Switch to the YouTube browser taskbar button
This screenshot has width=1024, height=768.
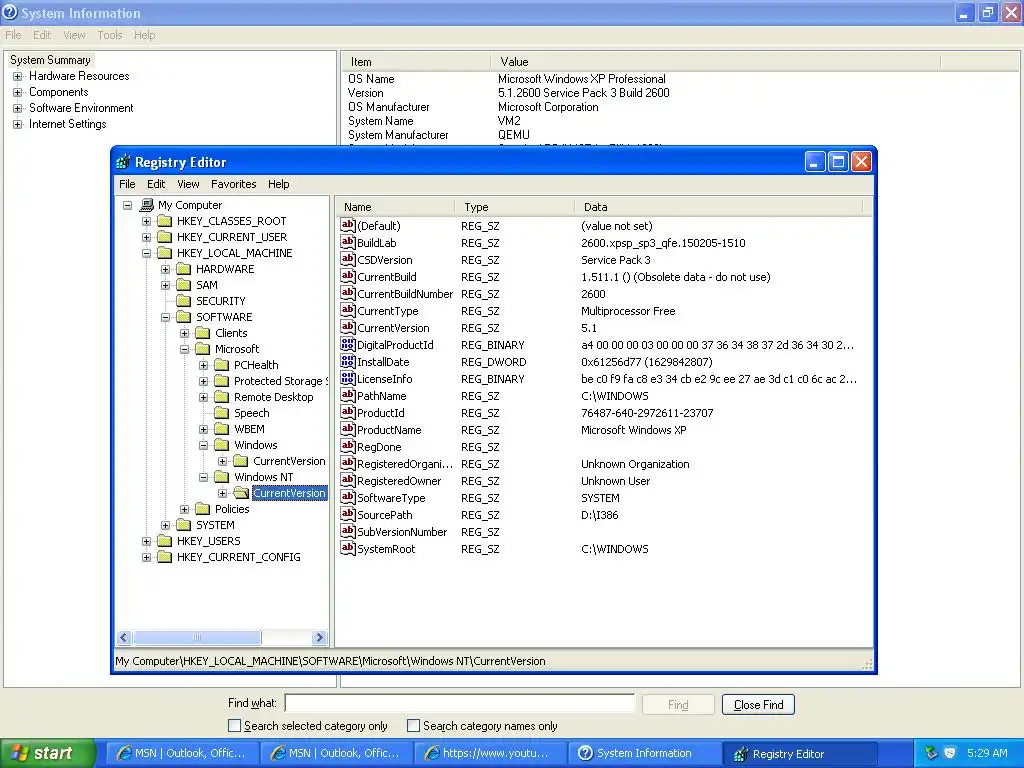(x=490, y=753)
